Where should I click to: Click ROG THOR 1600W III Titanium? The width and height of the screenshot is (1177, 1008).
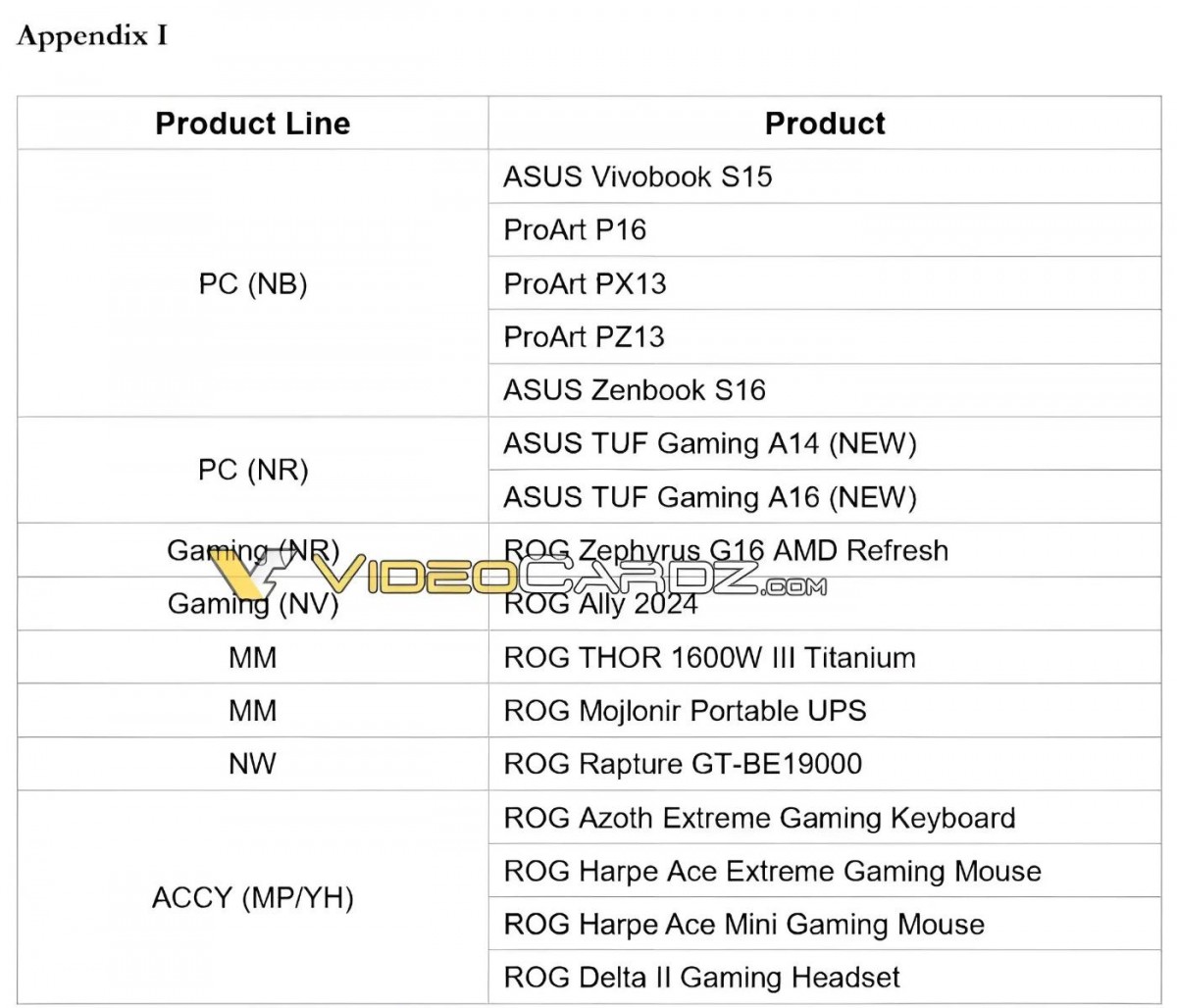click(709, 657)
